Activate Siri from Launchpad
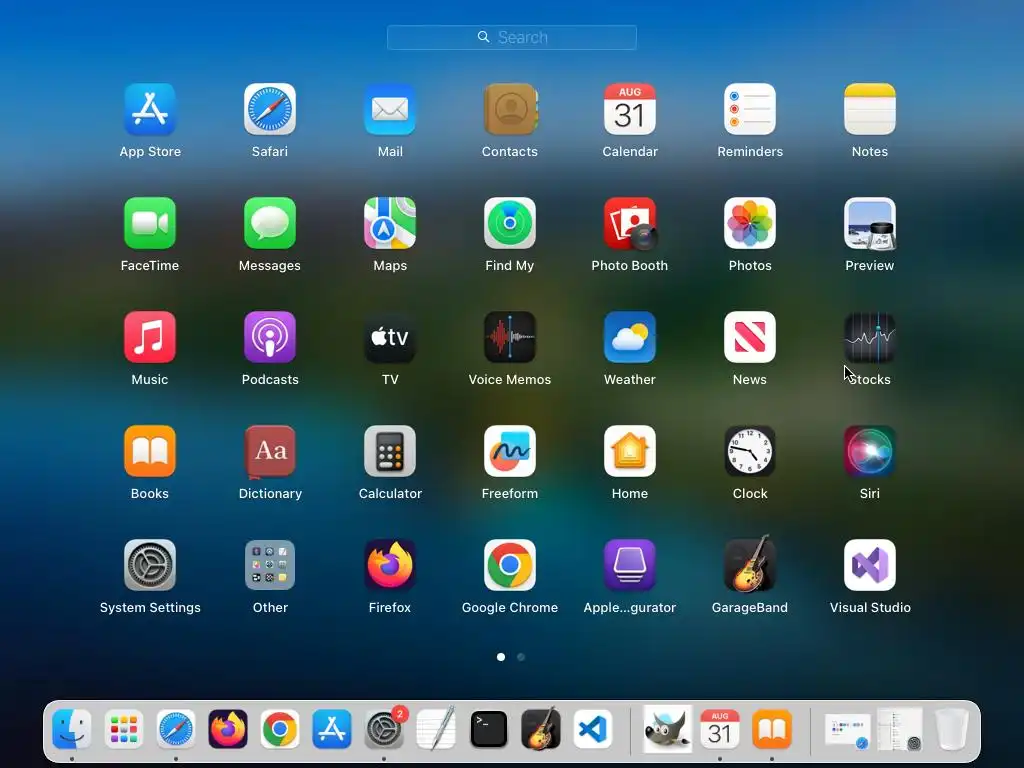This screenshot has width=1024, height=768. 870,451
